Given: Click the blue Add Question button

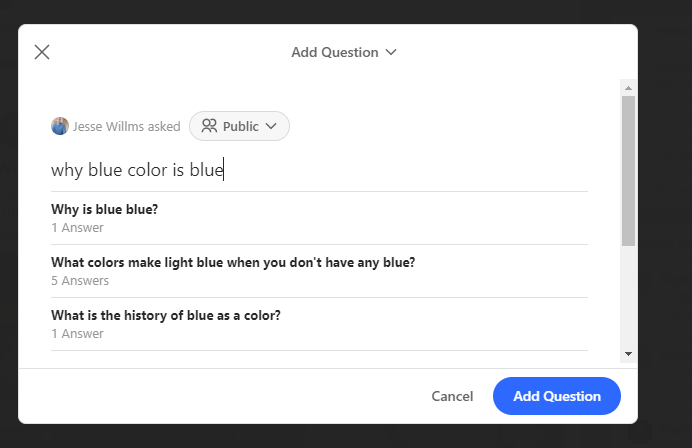Looking at the screenshot, I should pyautogui.click(x=557, y=396).
